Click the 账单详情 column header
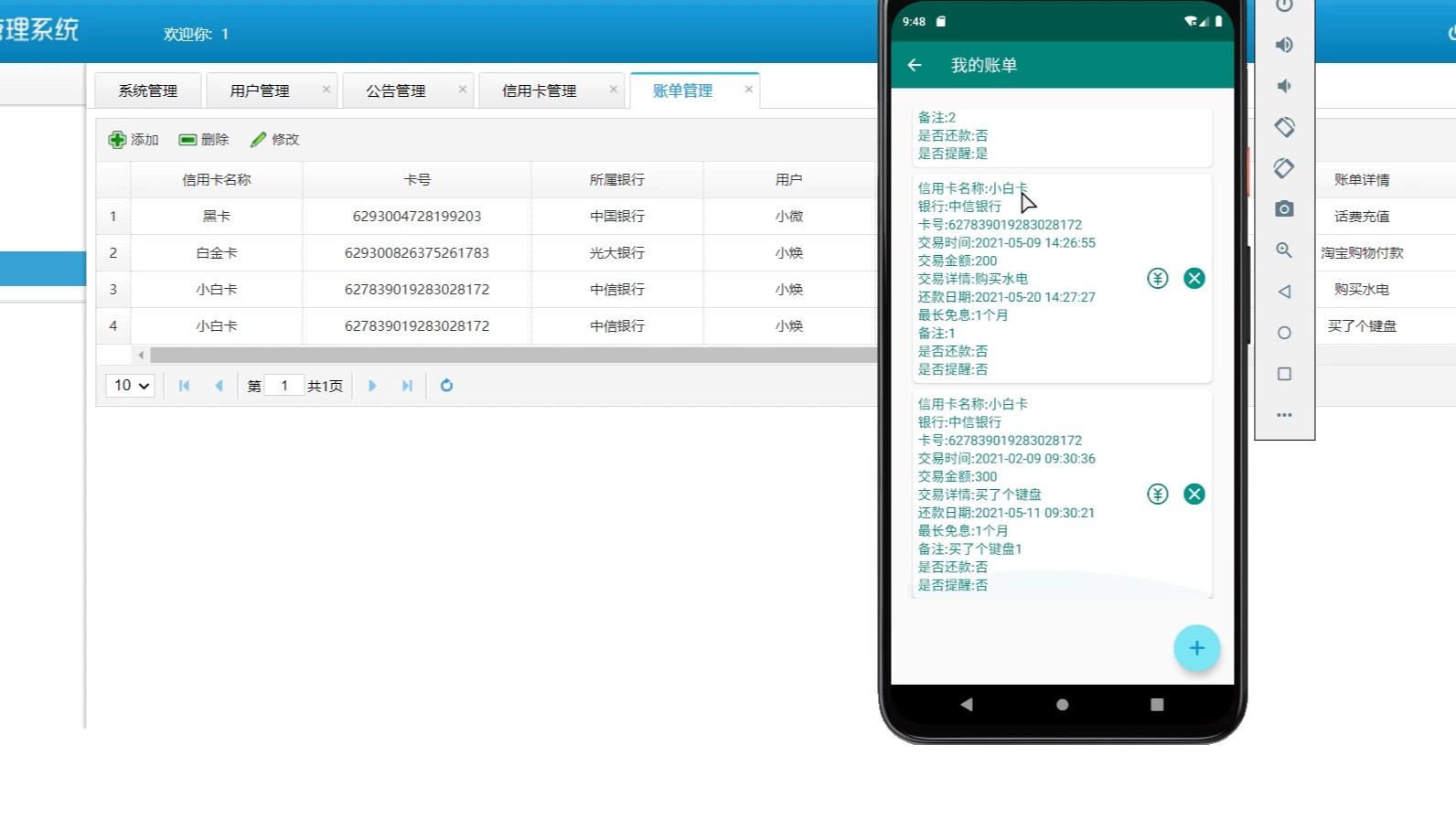This screenshot has height=819, width=1456. (x=1362, y=180)
